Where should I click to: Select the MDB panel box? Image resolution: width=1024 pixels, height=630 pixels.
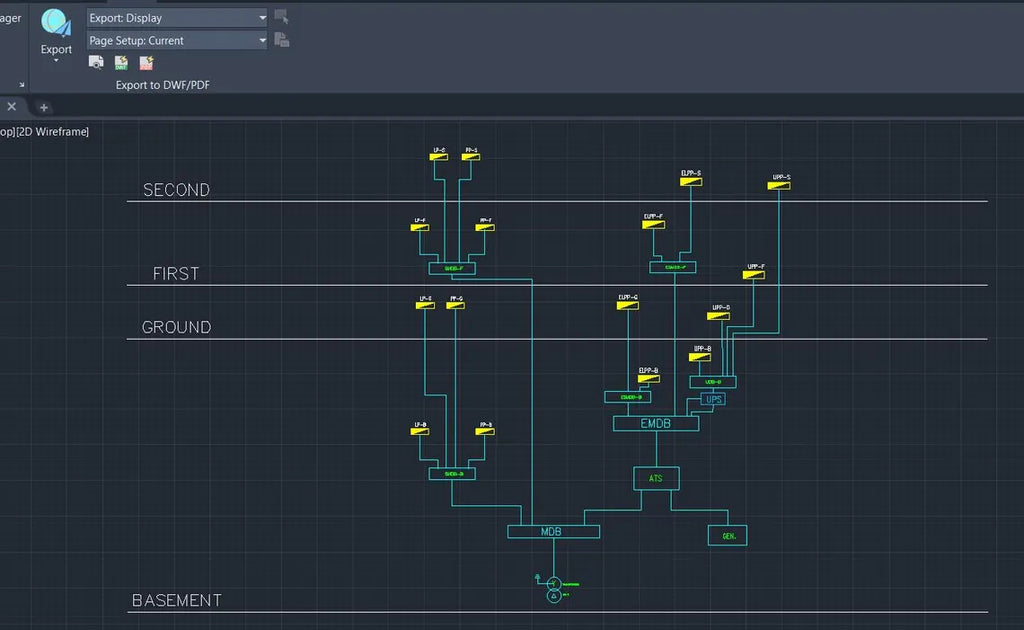pyautogui.click(x=553, y=531)
